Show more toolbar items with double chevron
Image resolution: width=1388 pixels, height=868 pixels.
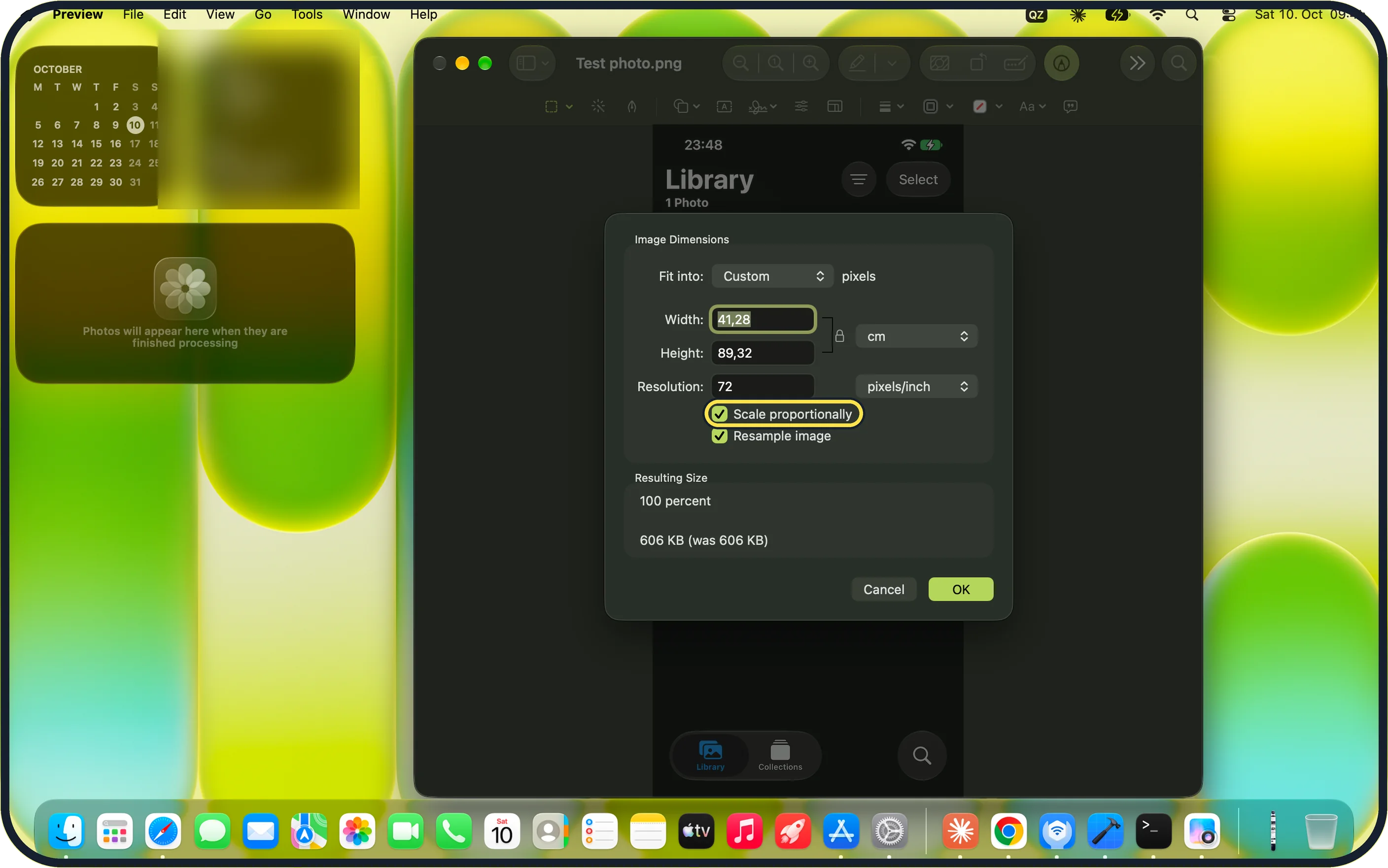[x=1137, y=63]
